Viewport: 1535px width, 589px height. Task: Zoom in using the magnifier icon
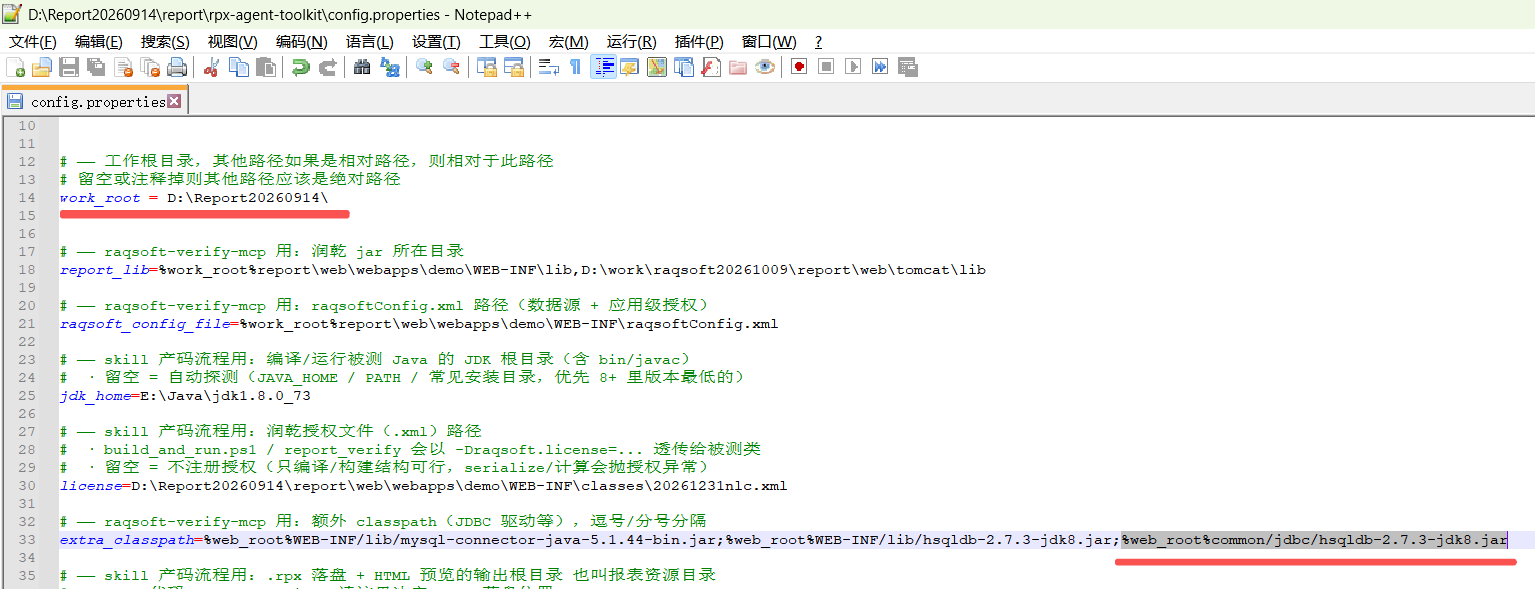click(x=424, y=67)
